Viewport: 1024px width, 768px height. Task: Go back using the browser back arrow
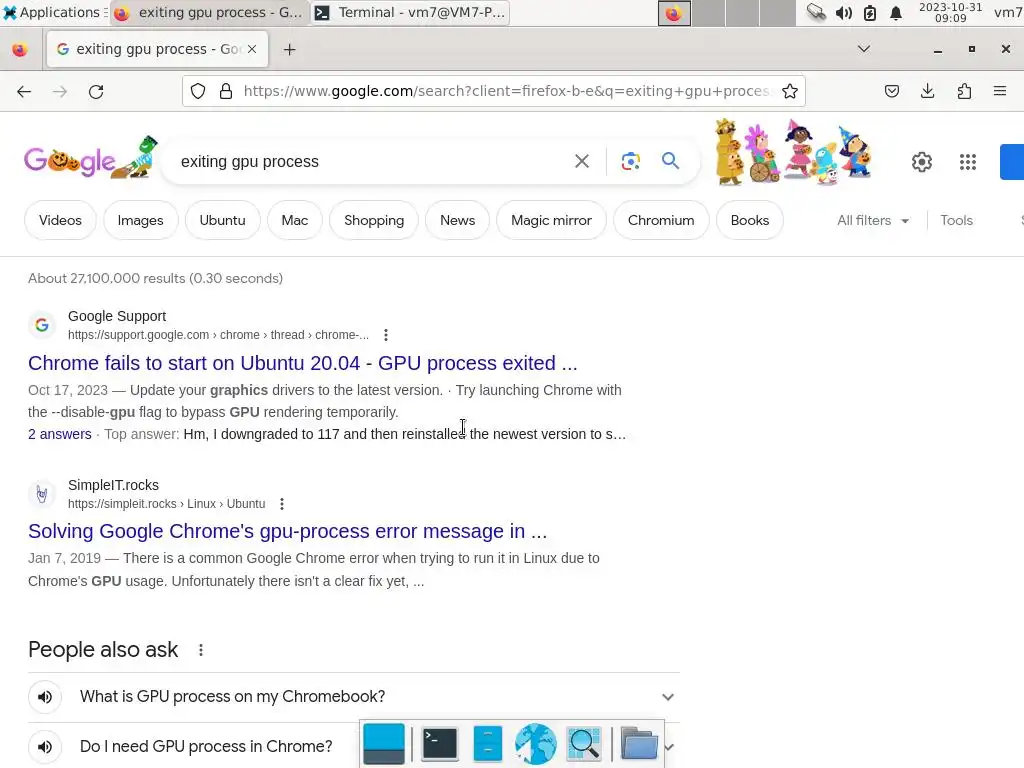pos(24,91)
